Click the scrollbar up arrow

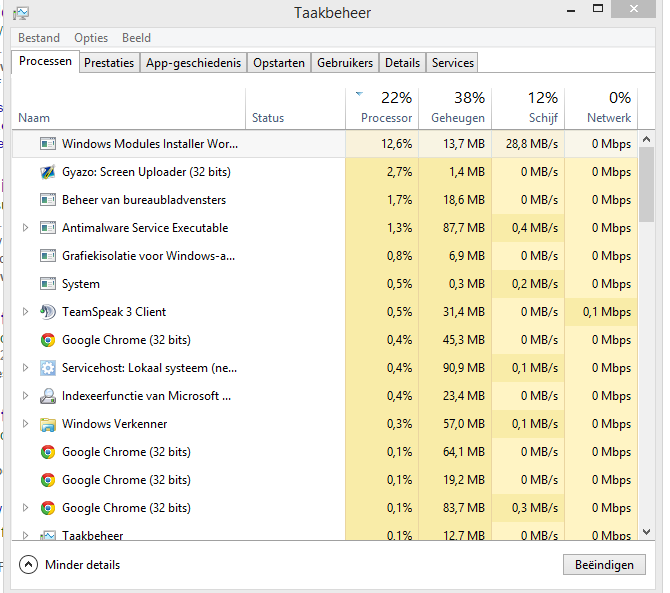pos(646,139)
